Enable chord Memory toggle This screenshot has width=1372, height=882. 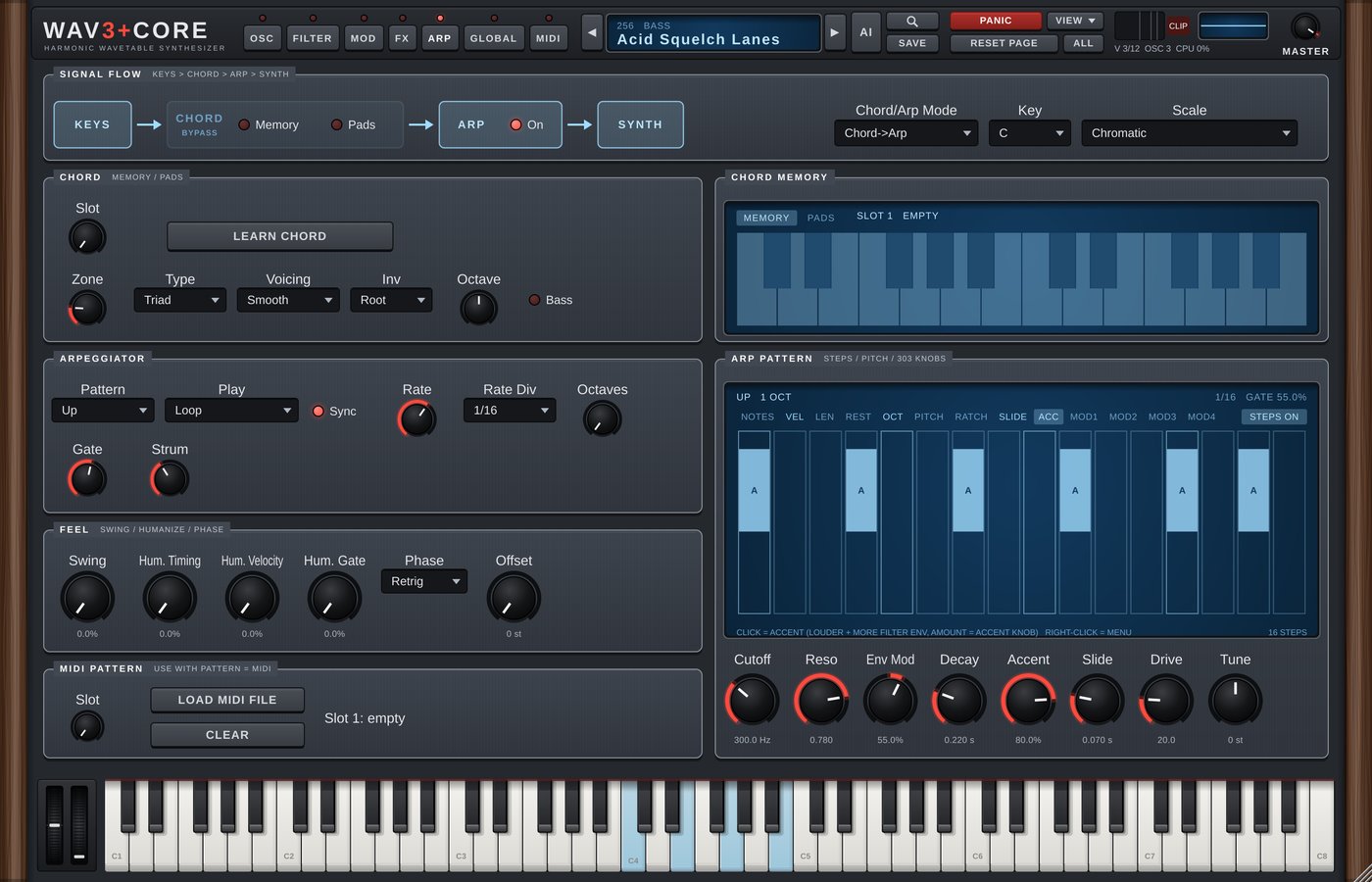tap(269, 124)
